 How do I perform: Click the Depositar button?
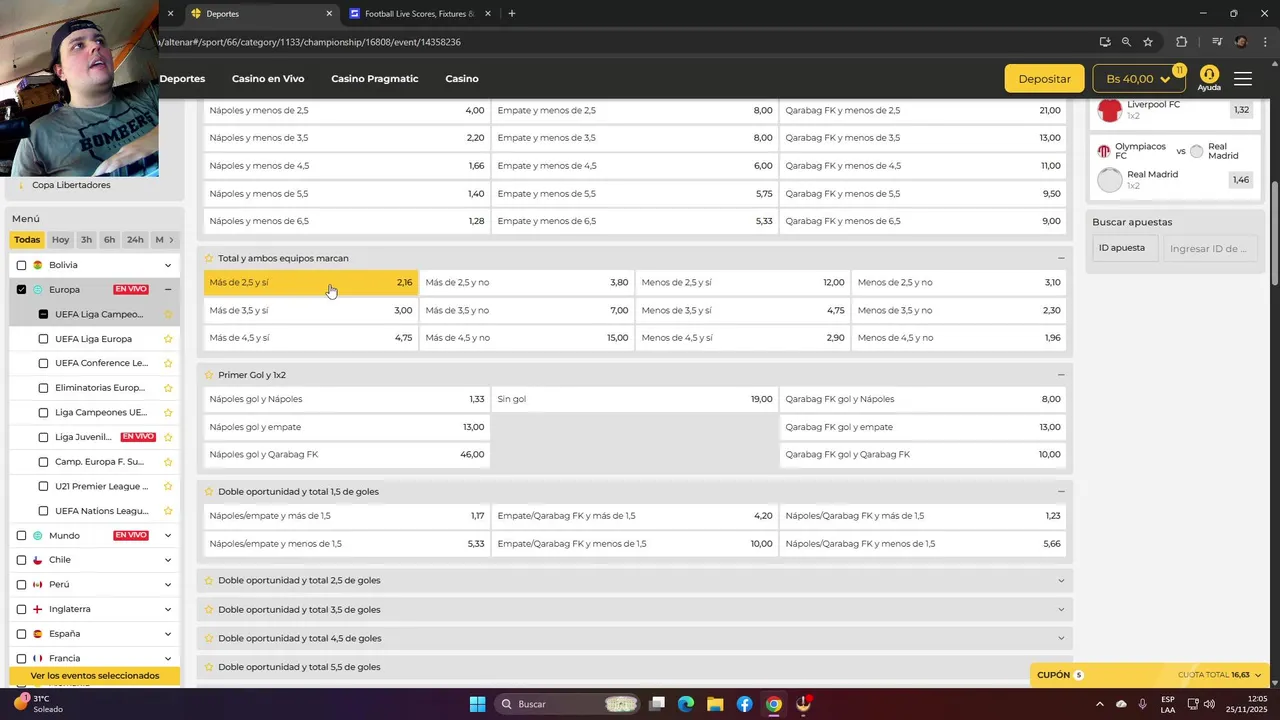click(x=1044, y=79)
